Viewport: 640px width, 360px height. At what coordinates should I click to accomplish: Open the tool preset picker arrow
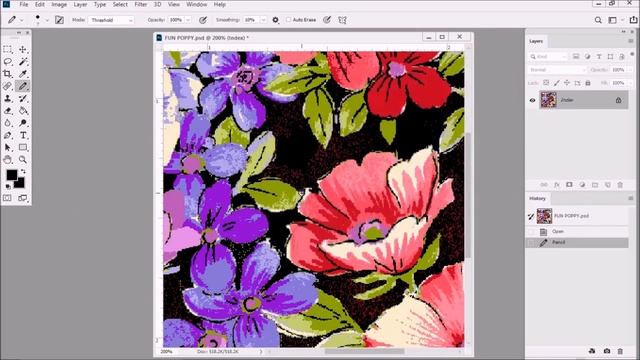(22, 20)
